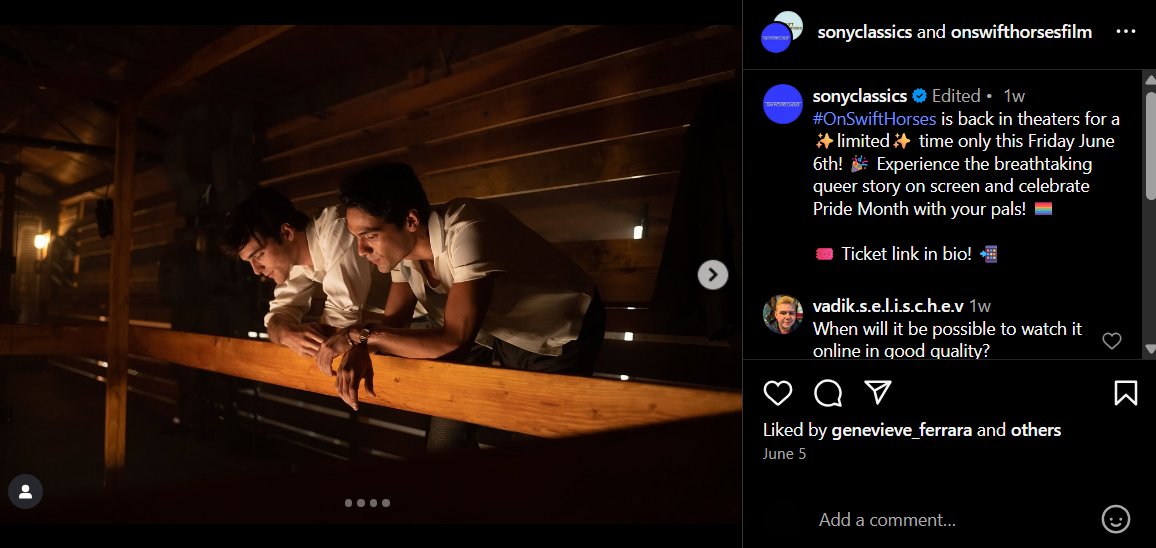Show others who liked this post
Viewport: 1156px width, 548px height.
click(1036, 430)
